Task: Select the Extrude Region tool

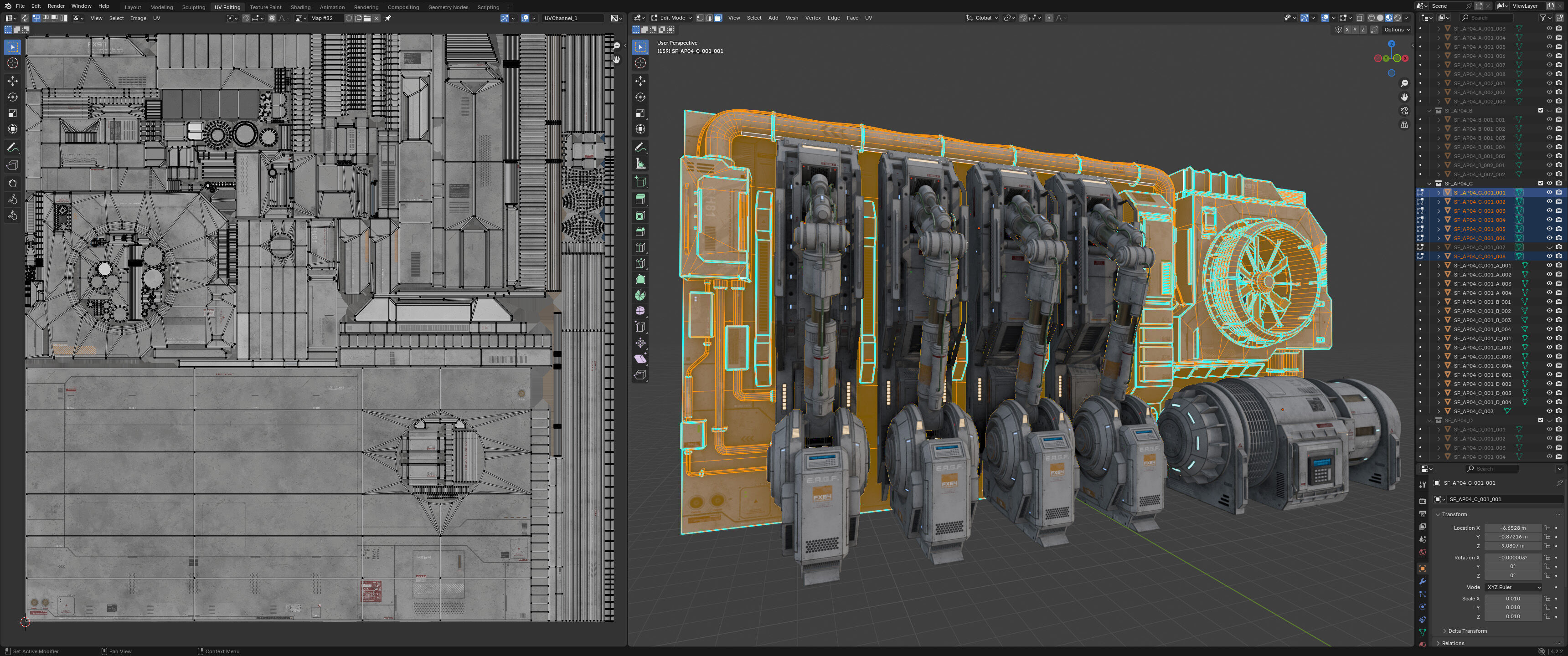Action: point(640,199)
